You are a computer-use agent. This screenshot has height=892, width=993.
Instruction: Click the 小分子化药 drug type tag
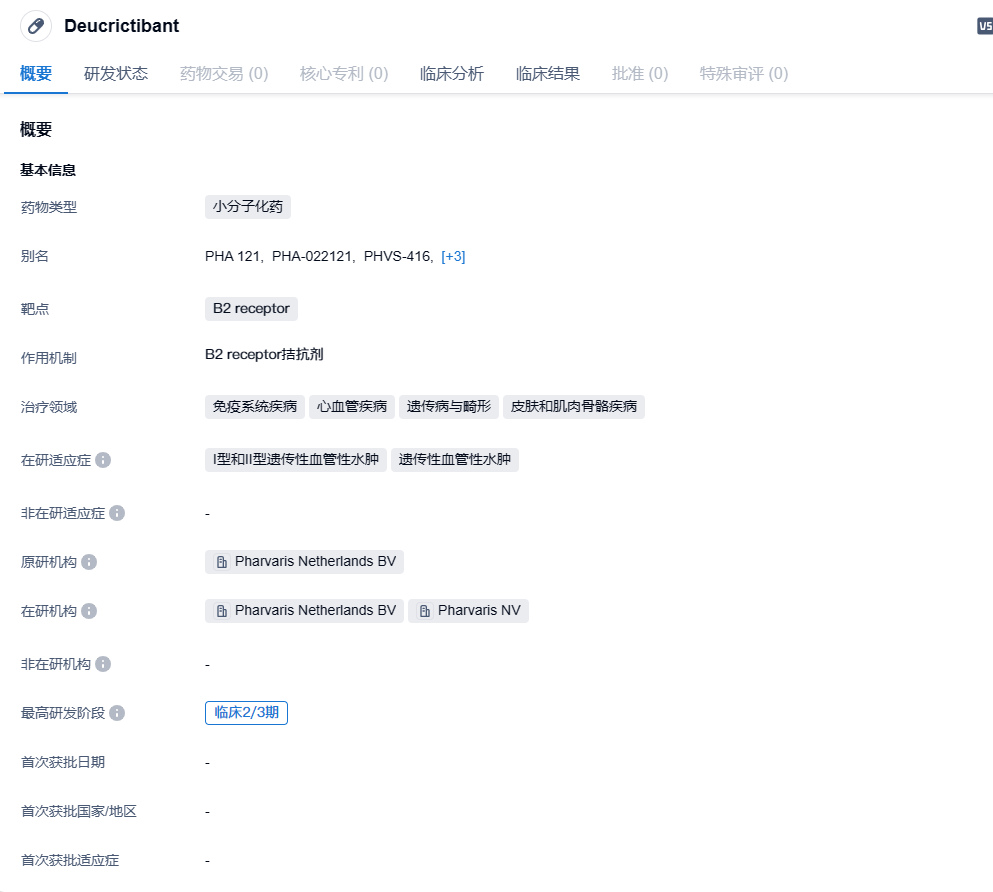click(248, 207)
